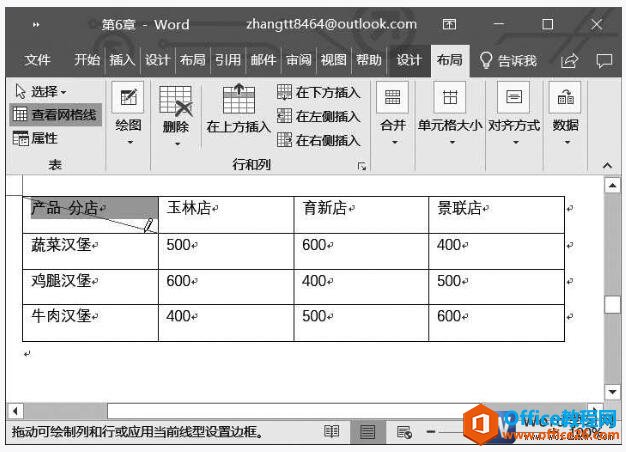626x452 pixels.
Task: Click 在下方插入 to insert row below
Action: [x=318, y=92]
